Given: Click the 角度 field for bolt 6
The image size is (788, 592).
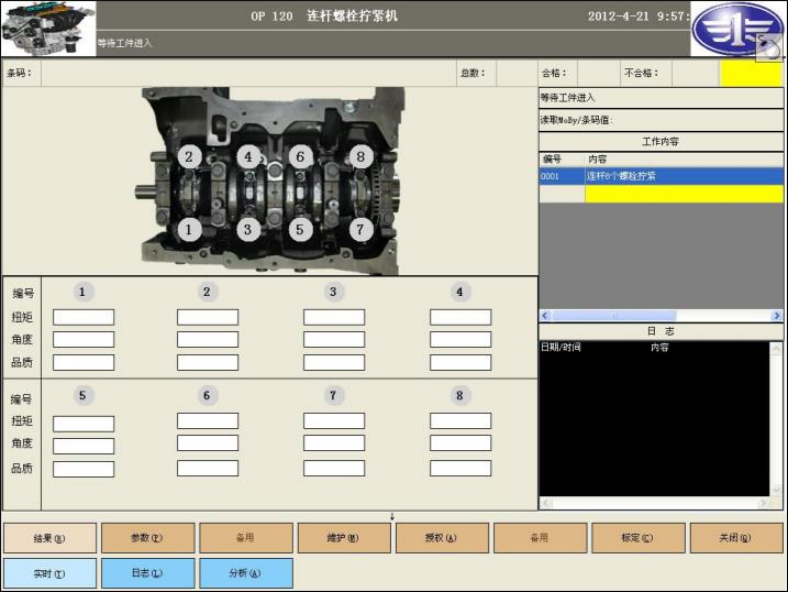Looking at the screenshot, I should point(208,443).
